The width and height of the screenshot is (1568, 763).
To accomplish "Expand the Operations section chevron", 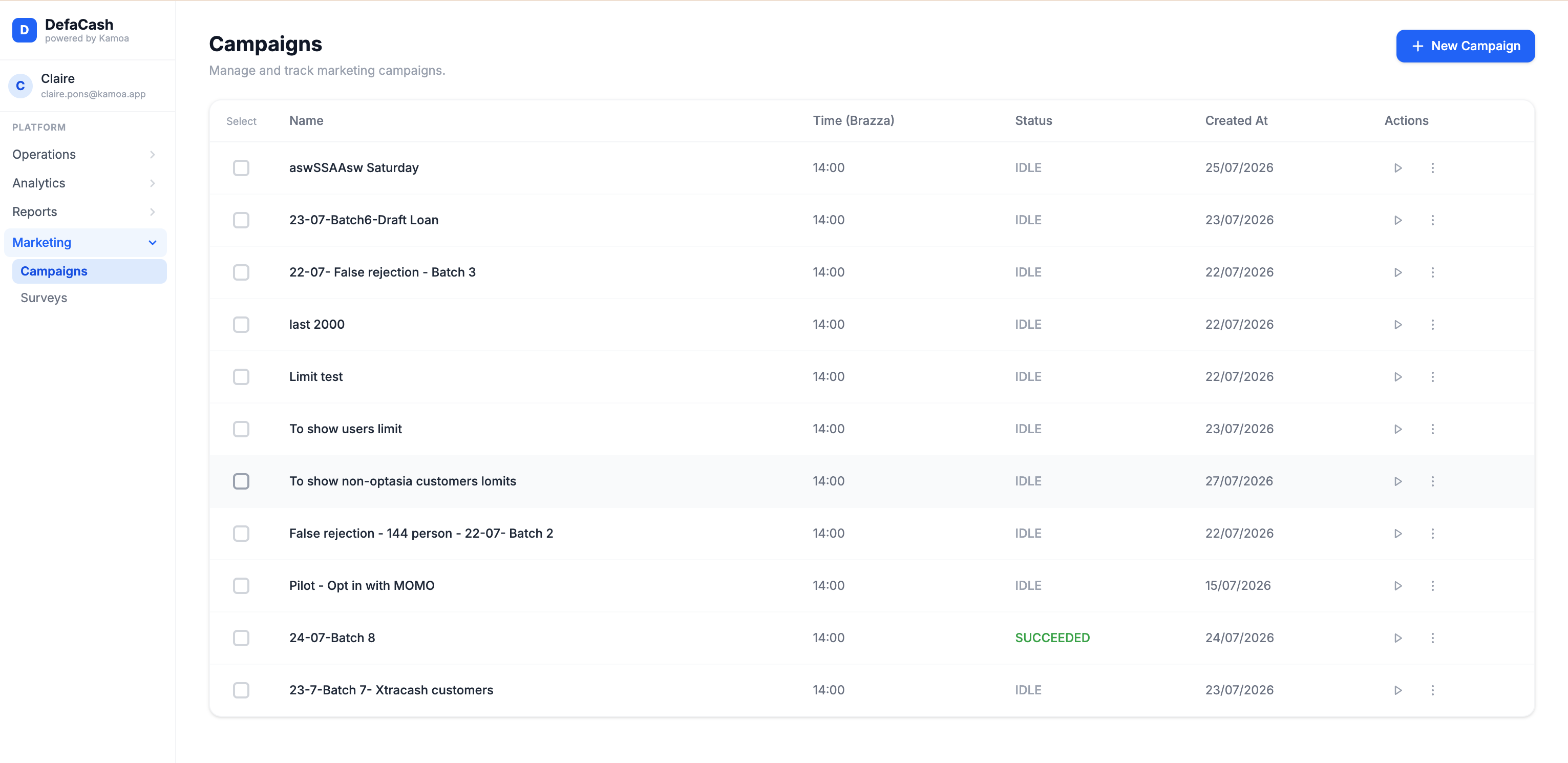I will [x=152, y=155].
